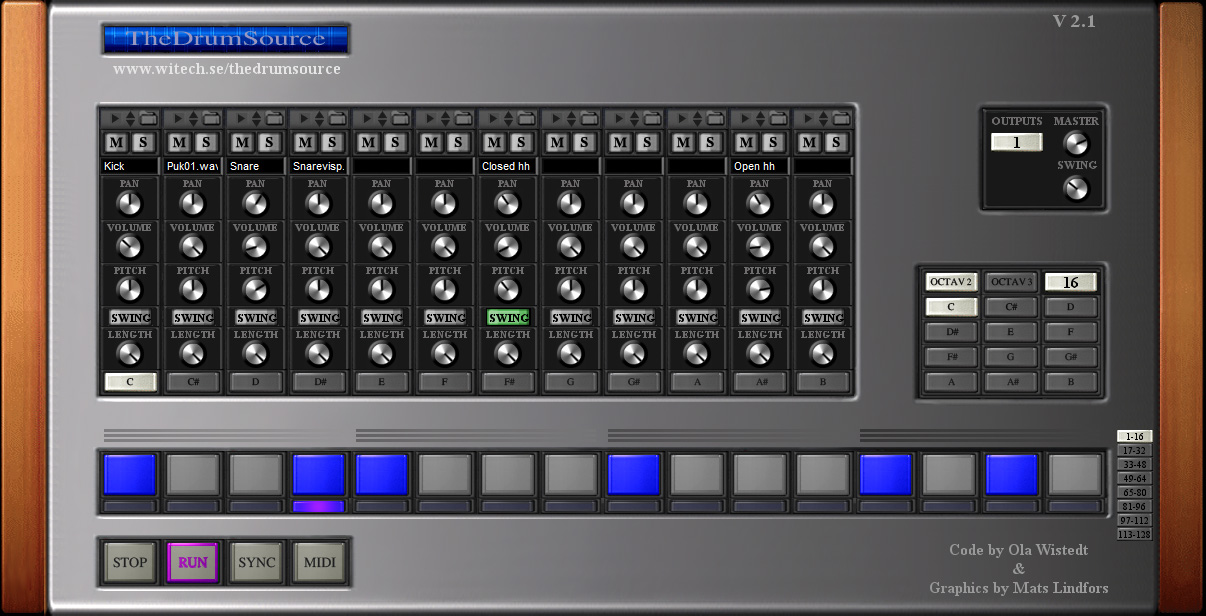
Task: Enable SWING on the Kick channel
Action: pos(130,317)
